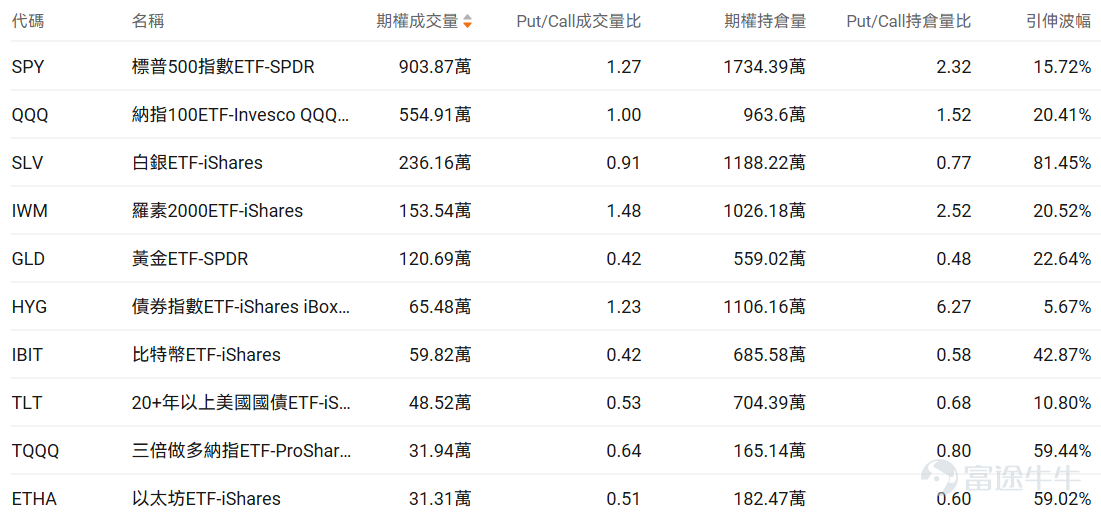1101x514 pixels.
Task: Click TLT's implied volatility 10.80%
Action: pyautogui.click(x=1062, y=403)
